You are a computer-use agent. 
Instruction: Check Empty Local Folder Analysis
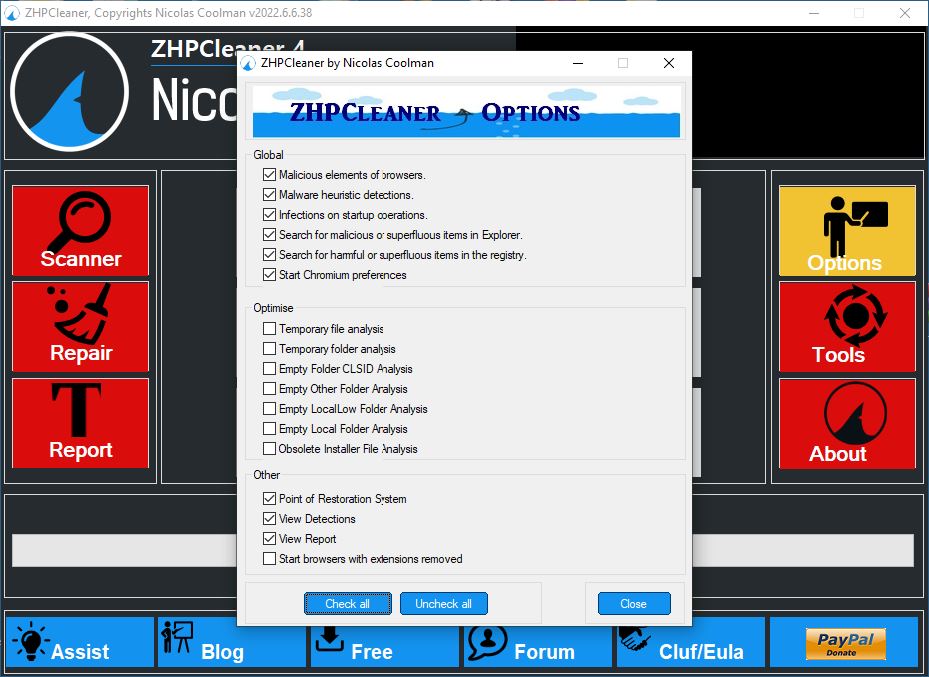pyautogui.click(x=270, y=428)
